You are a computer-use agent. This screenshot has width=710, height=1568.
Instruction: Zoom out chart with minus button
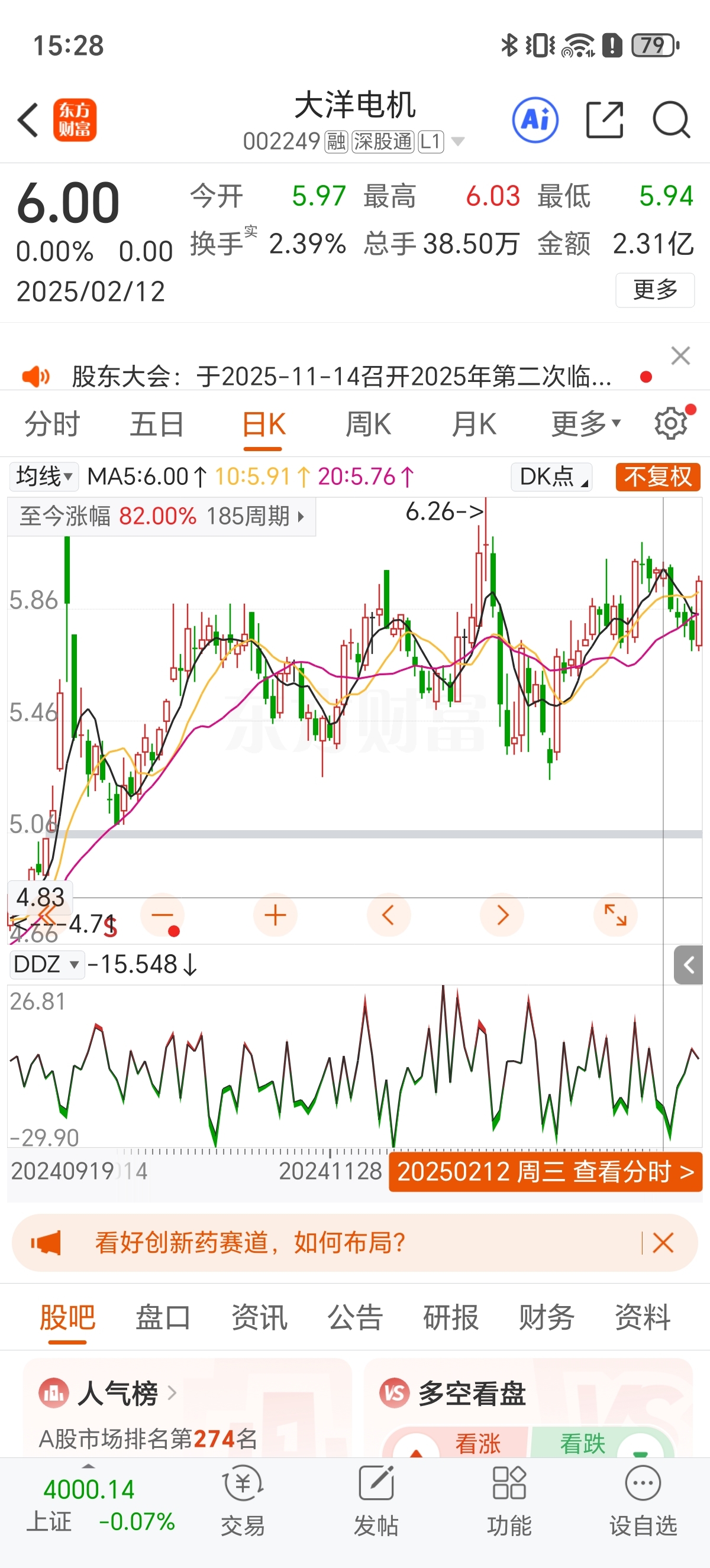163,915
